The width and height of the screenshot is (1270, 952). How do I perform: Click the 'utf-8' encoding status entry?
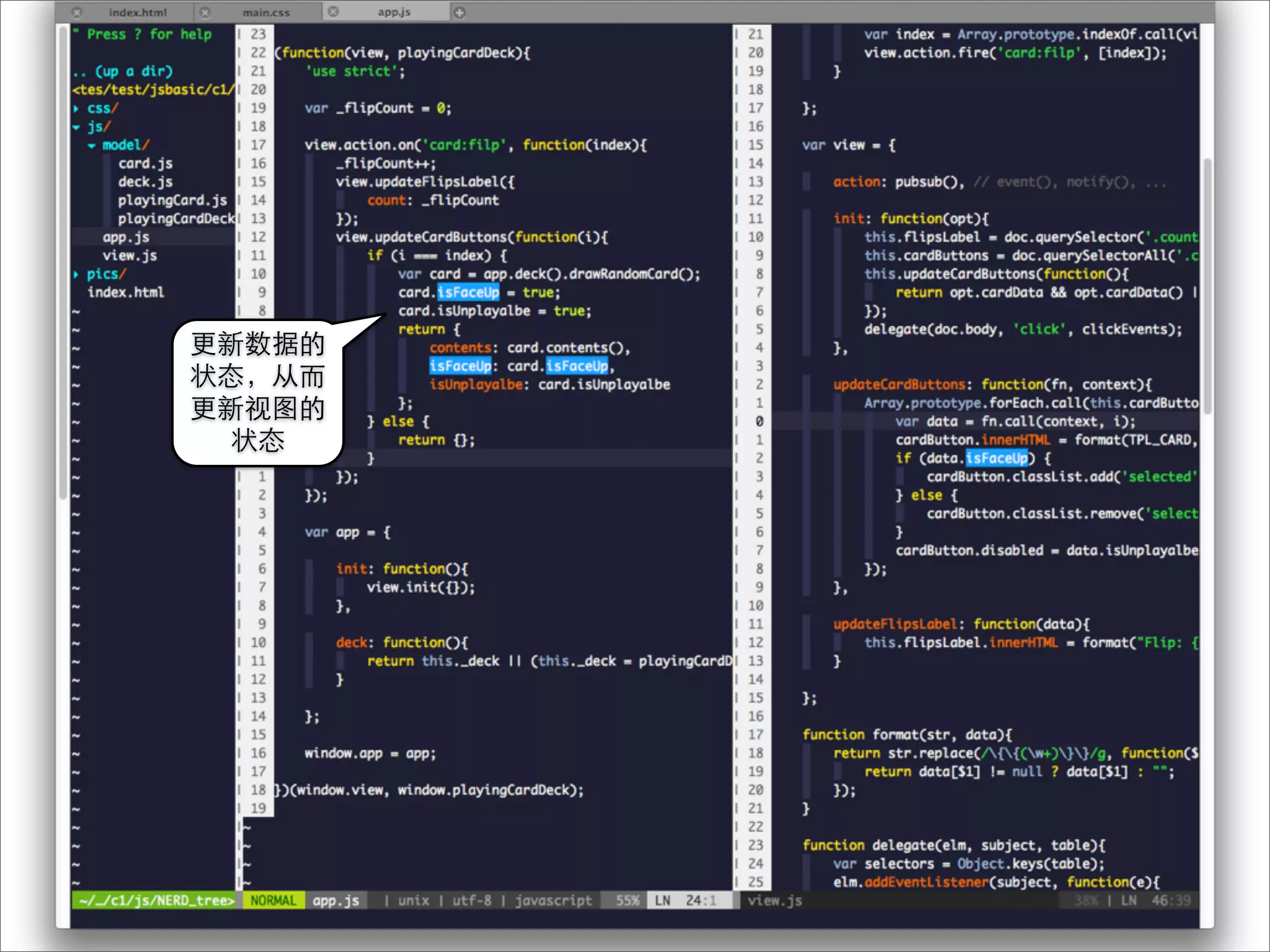click(471, 901)
